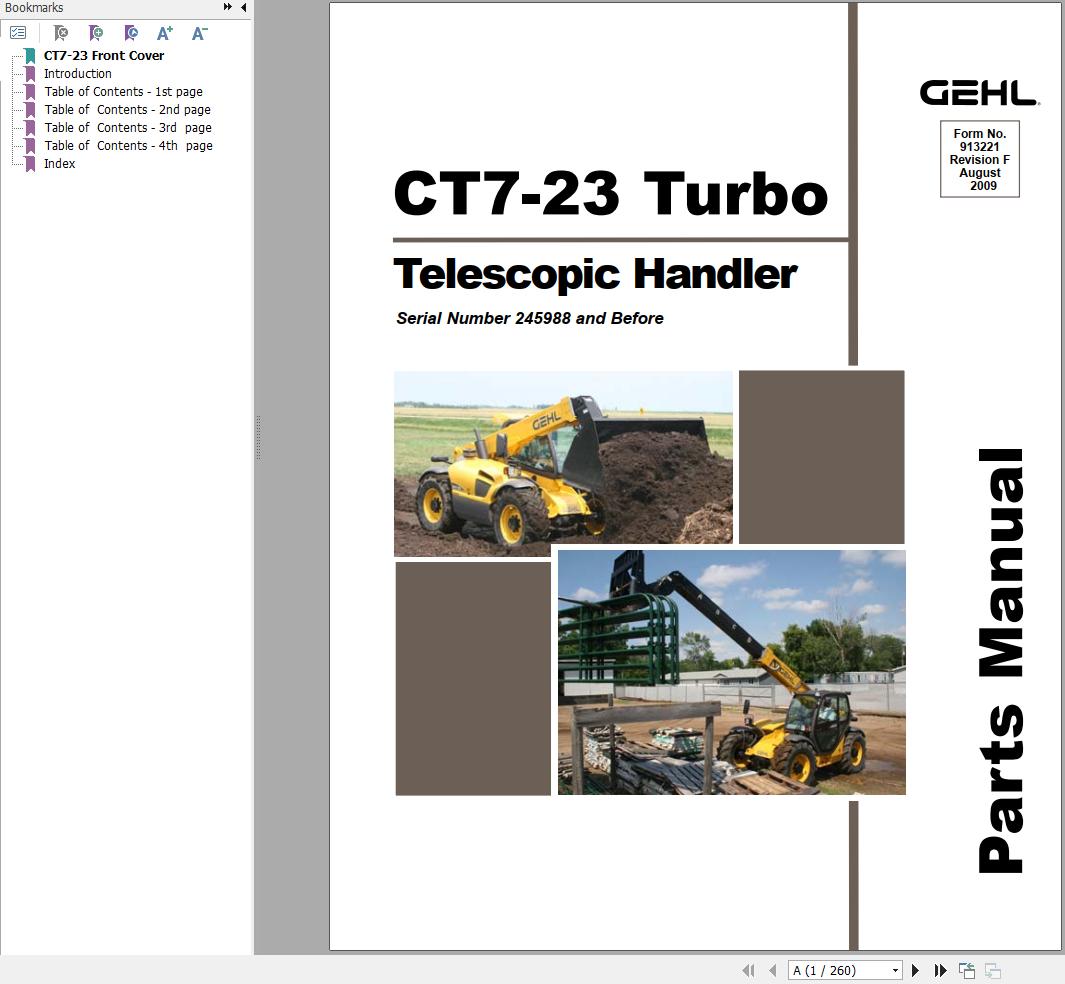Go to the next page
The height and width of the screenshot is (984, 1065).
click(916, 970)
